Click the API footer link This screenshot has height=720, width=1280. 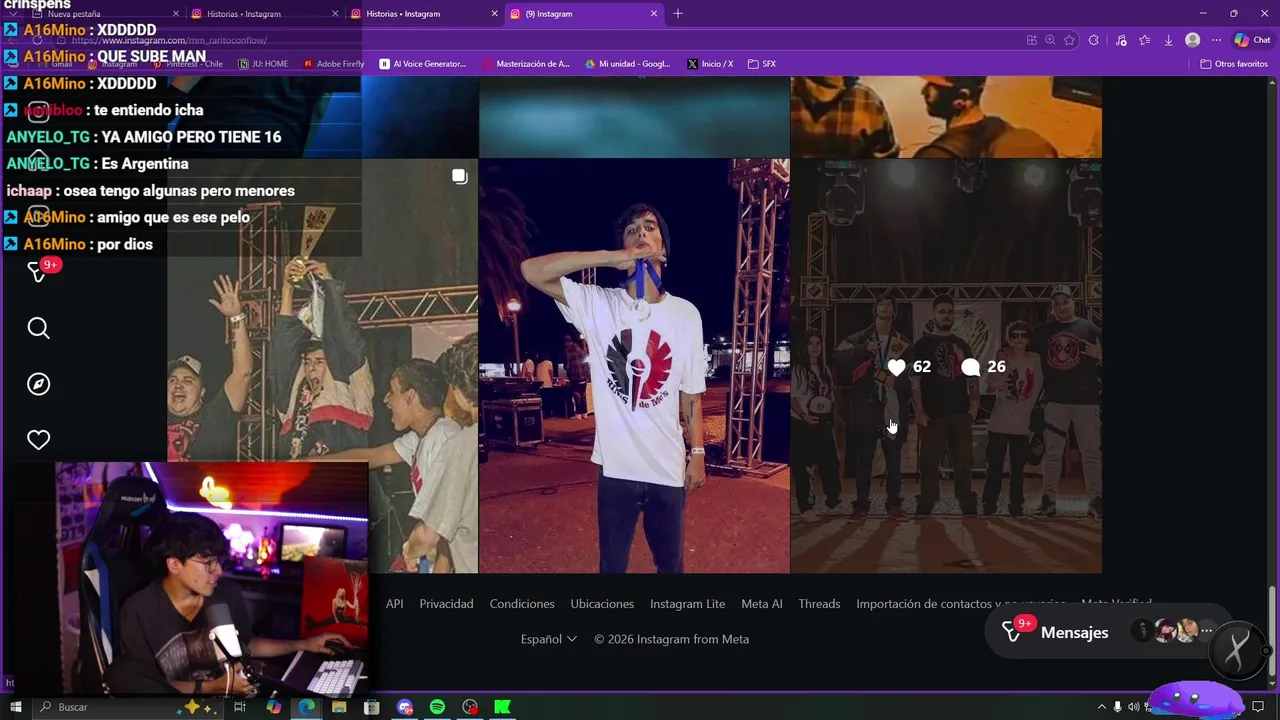[x=395, y=604]
